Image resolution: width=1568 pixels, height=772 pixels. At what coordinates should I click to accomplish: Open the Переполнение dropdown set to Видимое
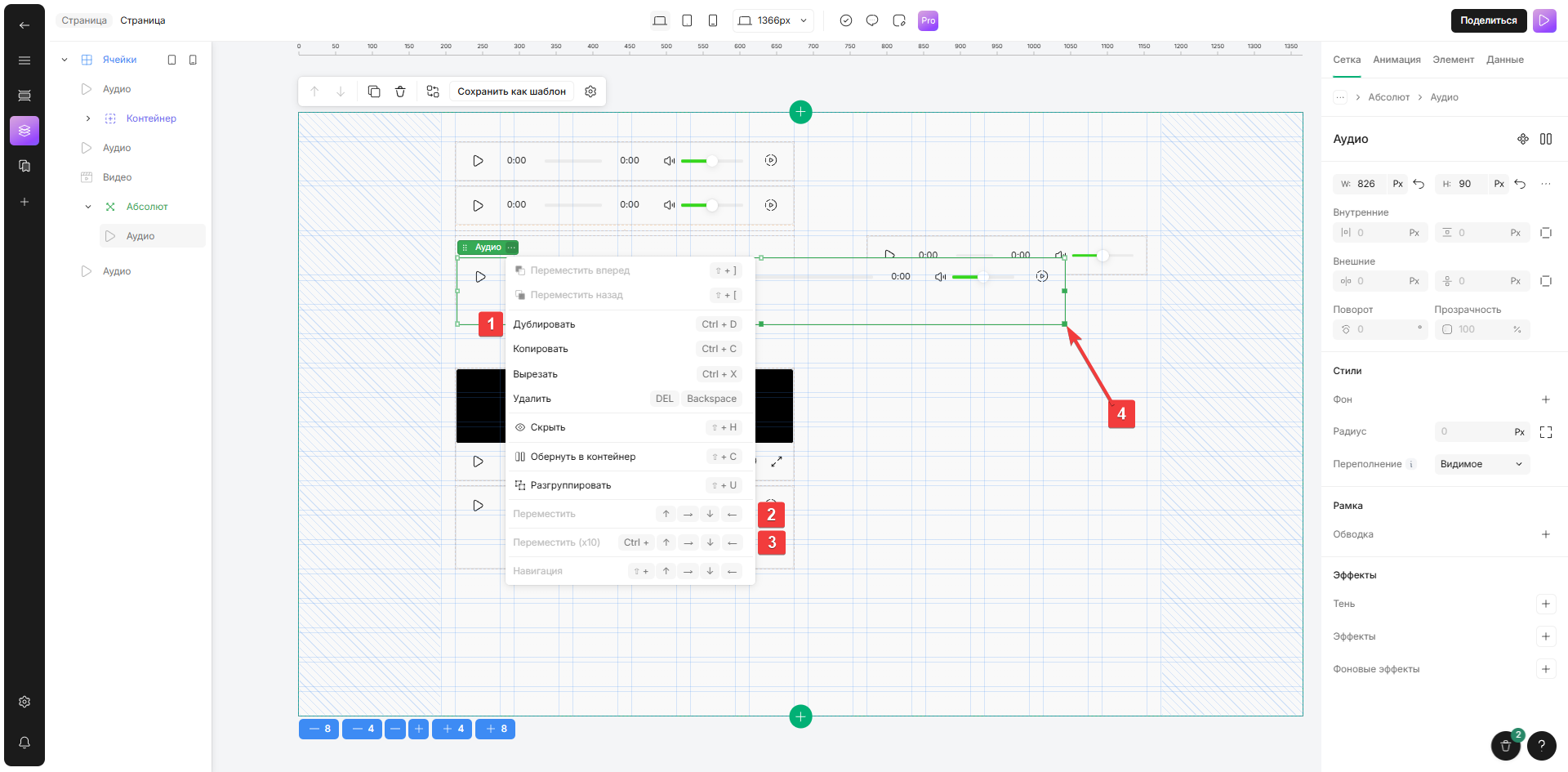1481,464
